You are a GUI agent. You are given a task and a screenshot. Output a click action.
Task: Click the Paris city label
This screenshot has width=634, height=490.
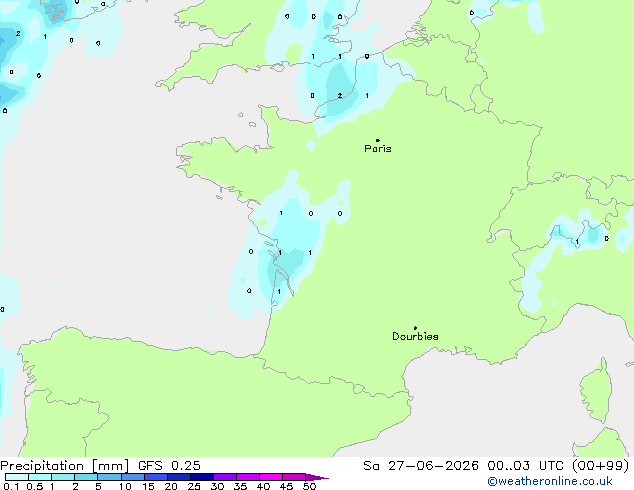pyautogui.click(x=378, y=148)
